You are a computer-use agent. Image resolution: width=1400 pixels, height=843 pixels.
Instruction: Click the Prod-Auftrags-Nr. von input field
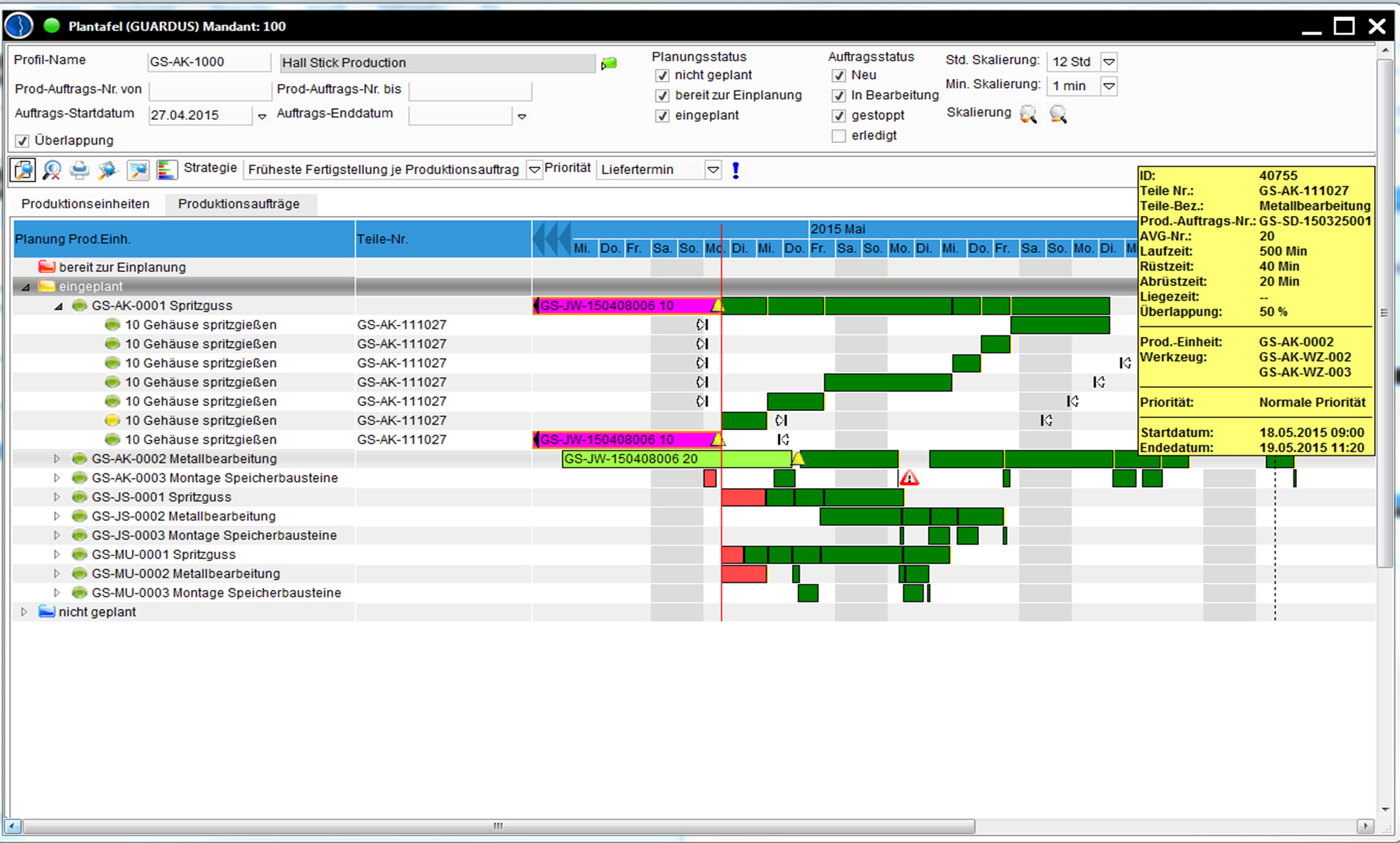tap(209, 90)
